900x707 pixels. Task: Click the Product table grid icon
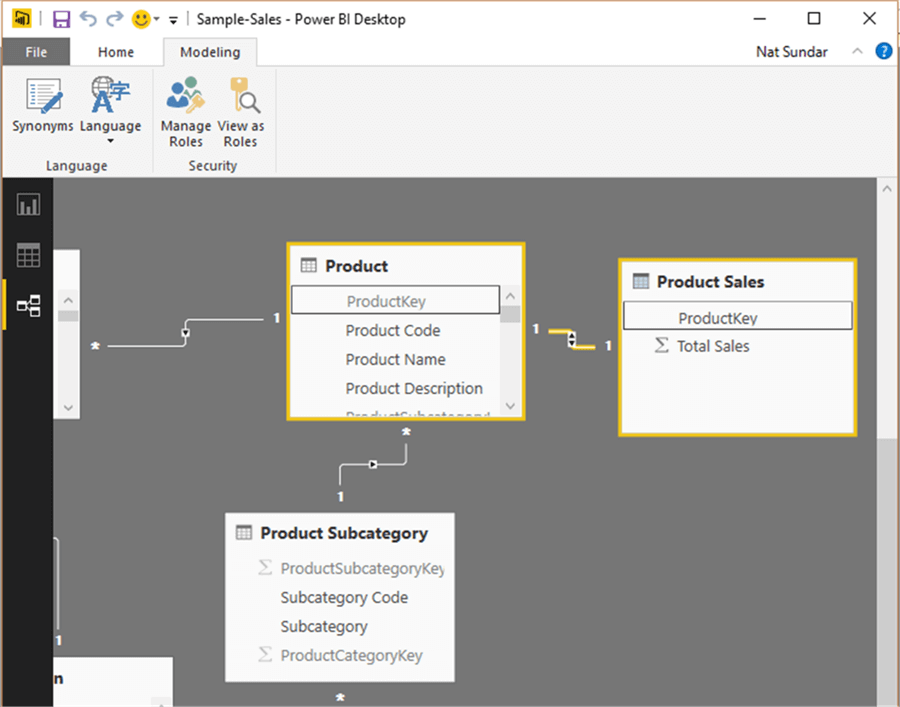pyautogui.click(x=309, y=265)
